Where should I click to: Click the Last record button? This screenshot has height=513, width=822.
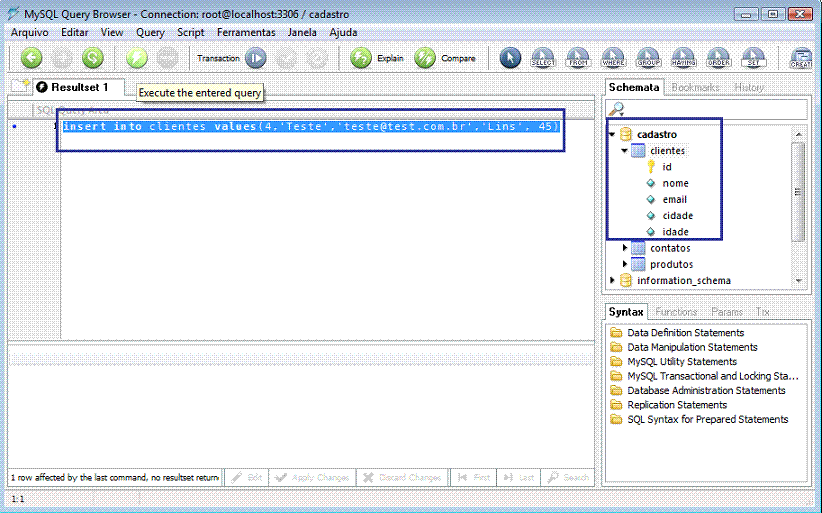pos(518,477)
